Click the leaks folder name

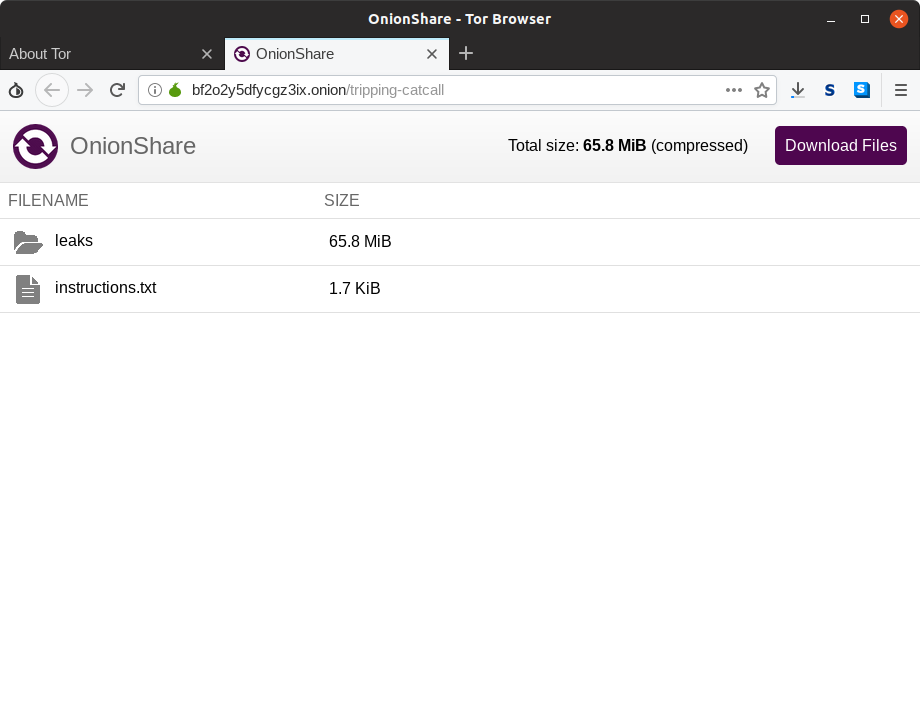coord(74,241)
